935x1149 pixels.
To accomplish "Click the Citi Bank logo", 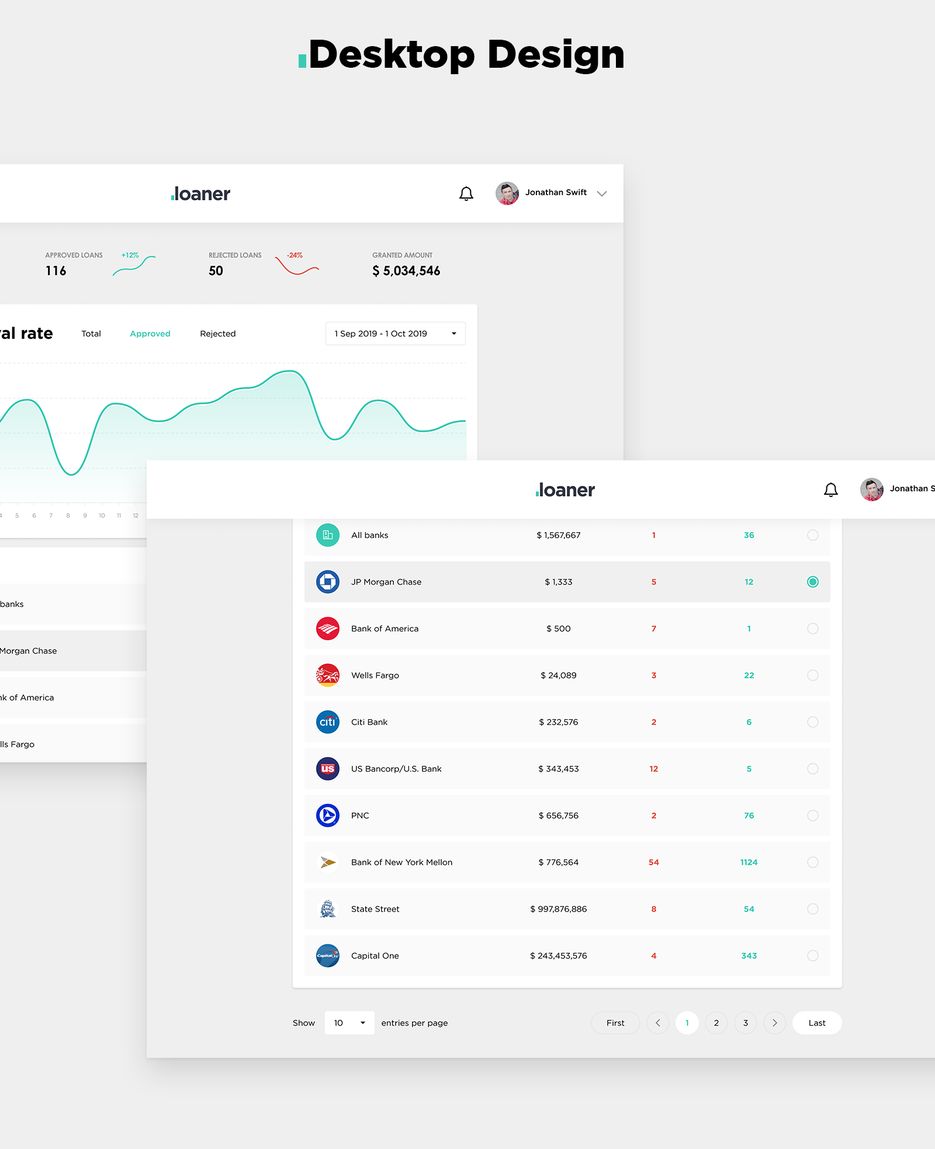I will (x=328, y=722).
